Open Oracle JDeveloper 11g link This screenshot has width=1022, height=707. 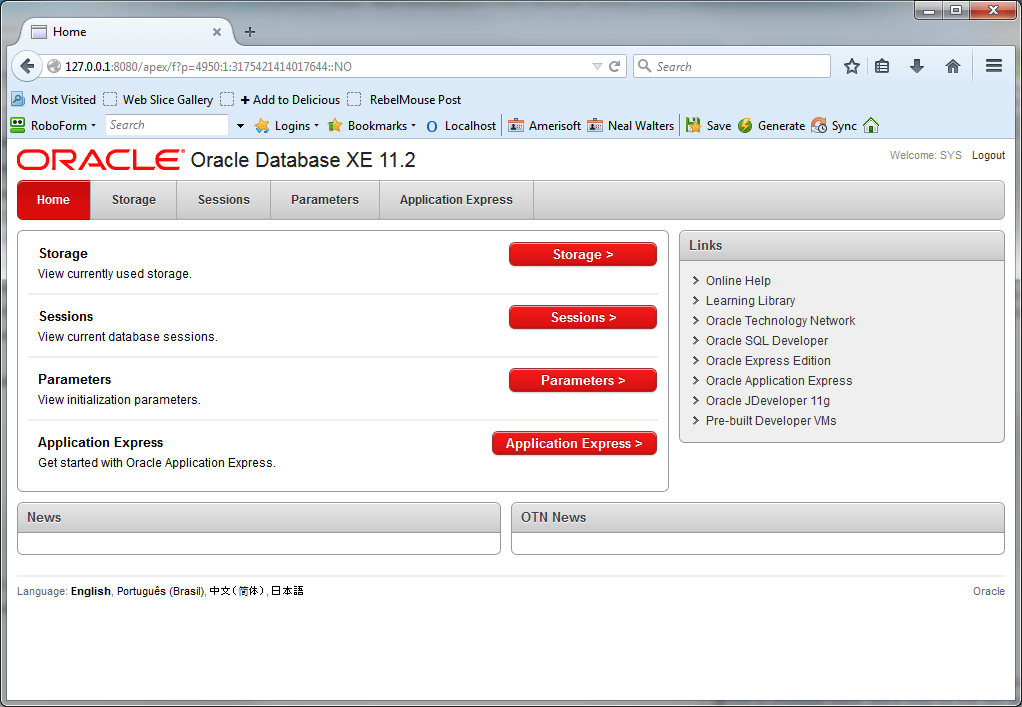768,401
